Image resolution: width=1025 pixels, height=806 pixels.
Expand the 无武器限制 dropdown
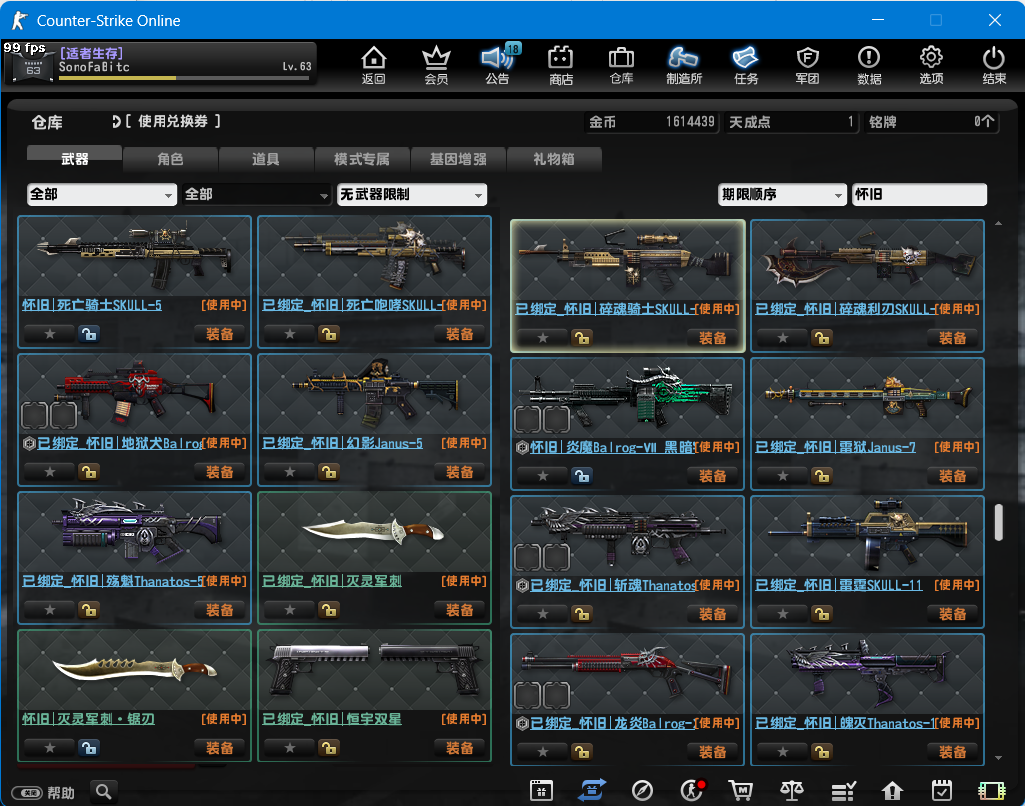click(412, 194)
